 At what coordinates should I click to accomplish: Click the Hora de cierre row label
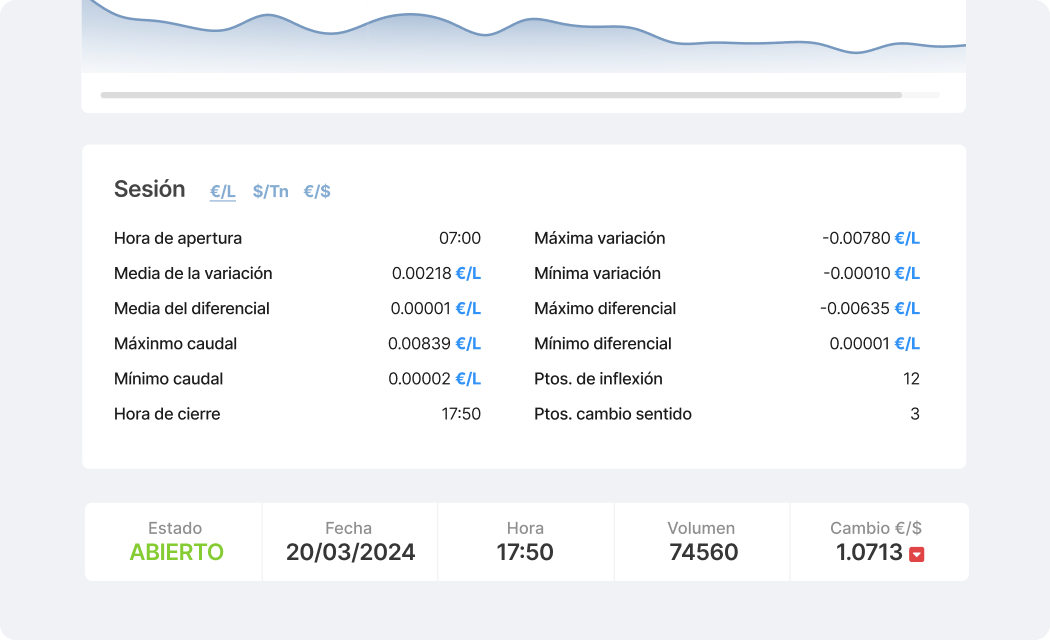pyautogui.click(x=167, y=414)
